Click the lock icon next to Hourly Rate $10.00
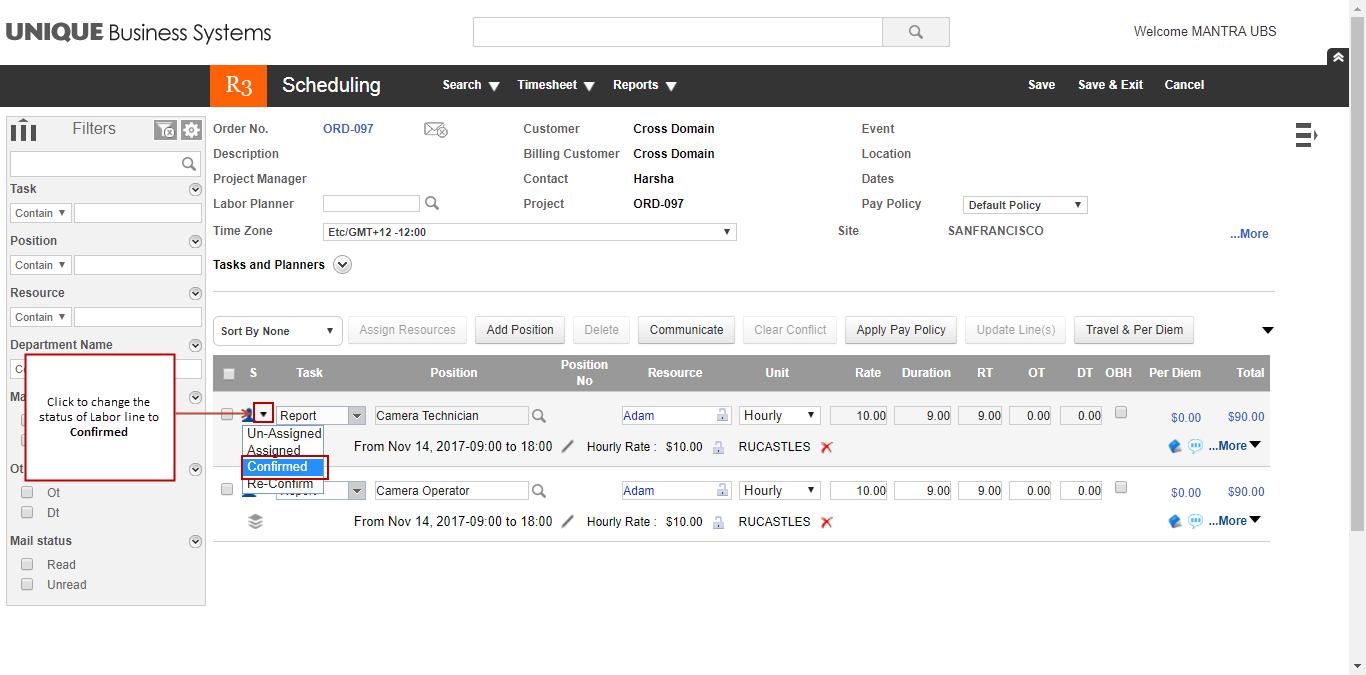 718,447
